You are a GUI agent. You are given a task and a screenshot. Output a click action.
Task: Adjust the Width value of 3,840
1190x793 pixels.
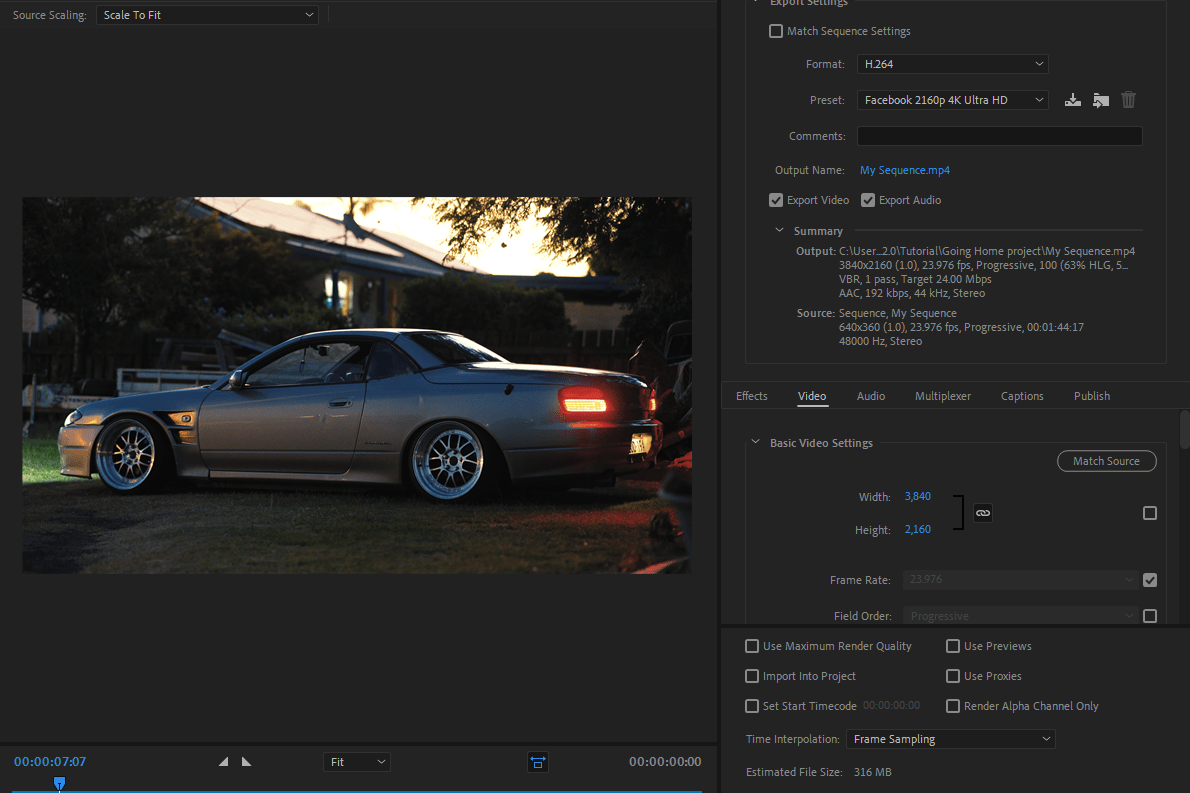coord(918,496)
